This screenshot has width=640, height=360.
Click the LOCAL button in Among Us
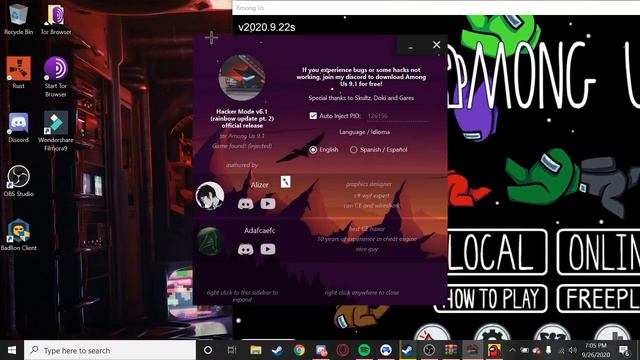497,252
